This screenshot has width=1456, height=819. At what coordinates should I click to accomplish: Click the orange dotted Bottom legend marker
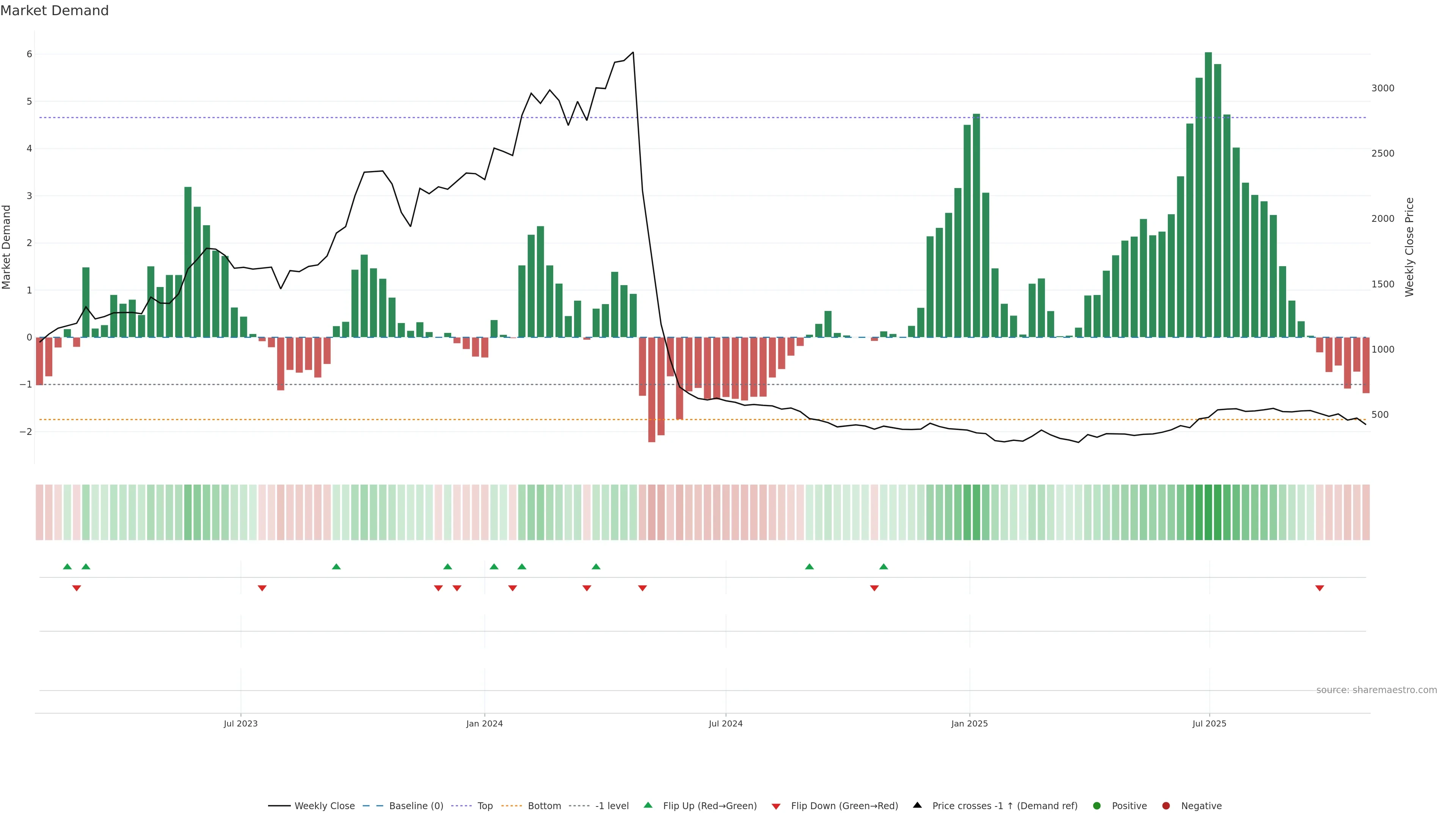(x=511, y=805)
